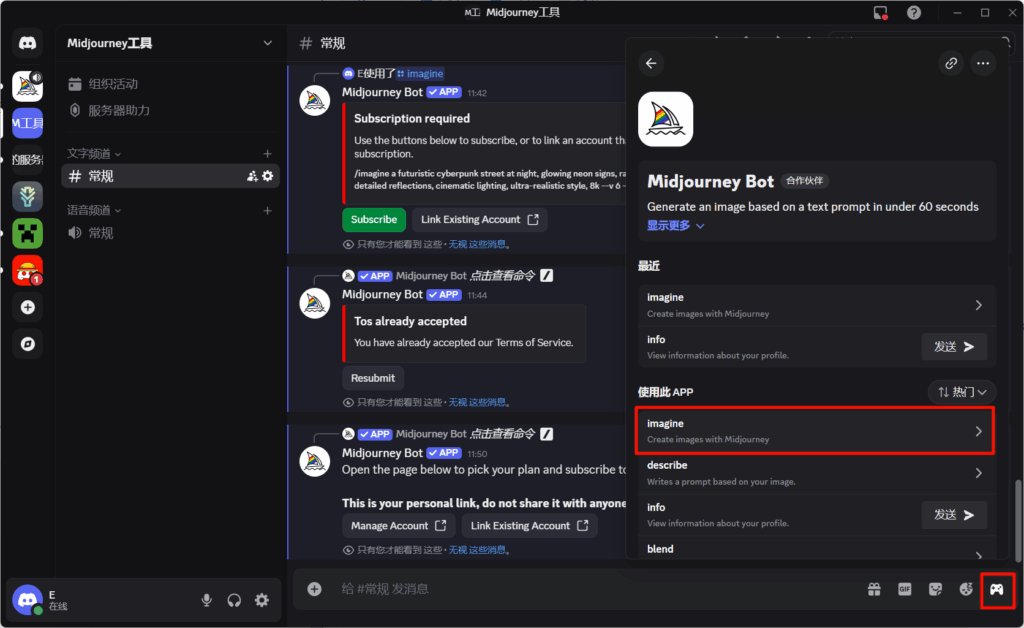Collapse the 语音频道 category
This screenshot has width=1024, height=628.
tap(93, 210)
